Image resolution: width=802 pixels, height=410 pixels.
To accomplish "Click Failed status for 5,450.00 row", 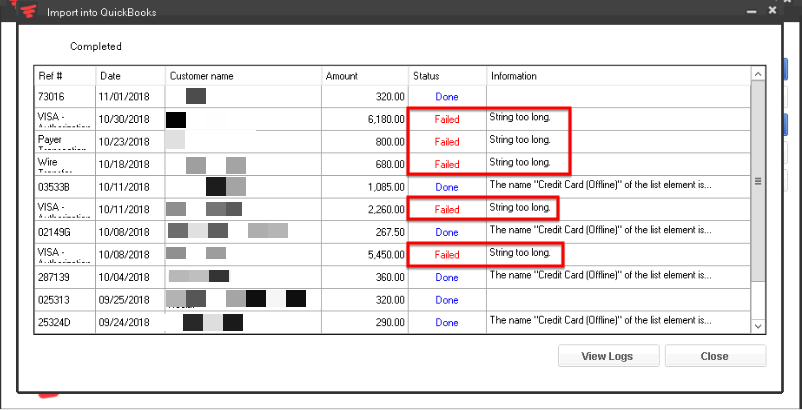I will [x=447, y=255].
